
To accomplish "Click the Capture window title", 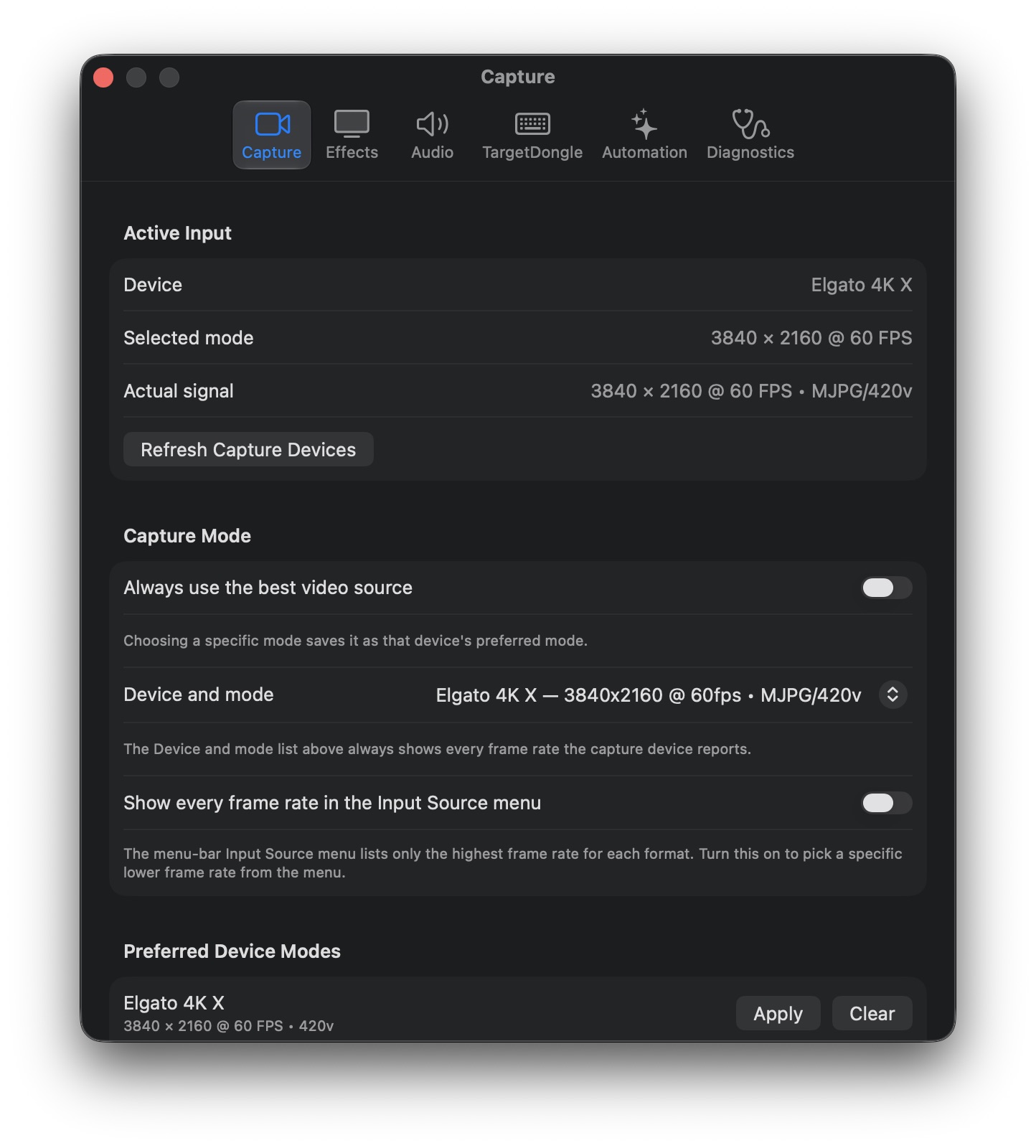I will click(518, 77).
